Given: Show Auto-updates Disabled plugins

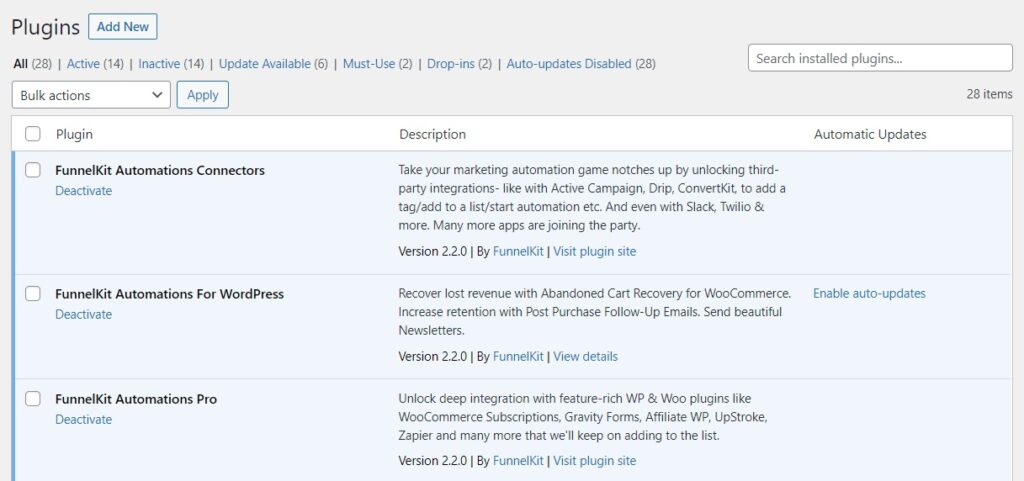Looking at the screenshot, I should pos(569,63).
